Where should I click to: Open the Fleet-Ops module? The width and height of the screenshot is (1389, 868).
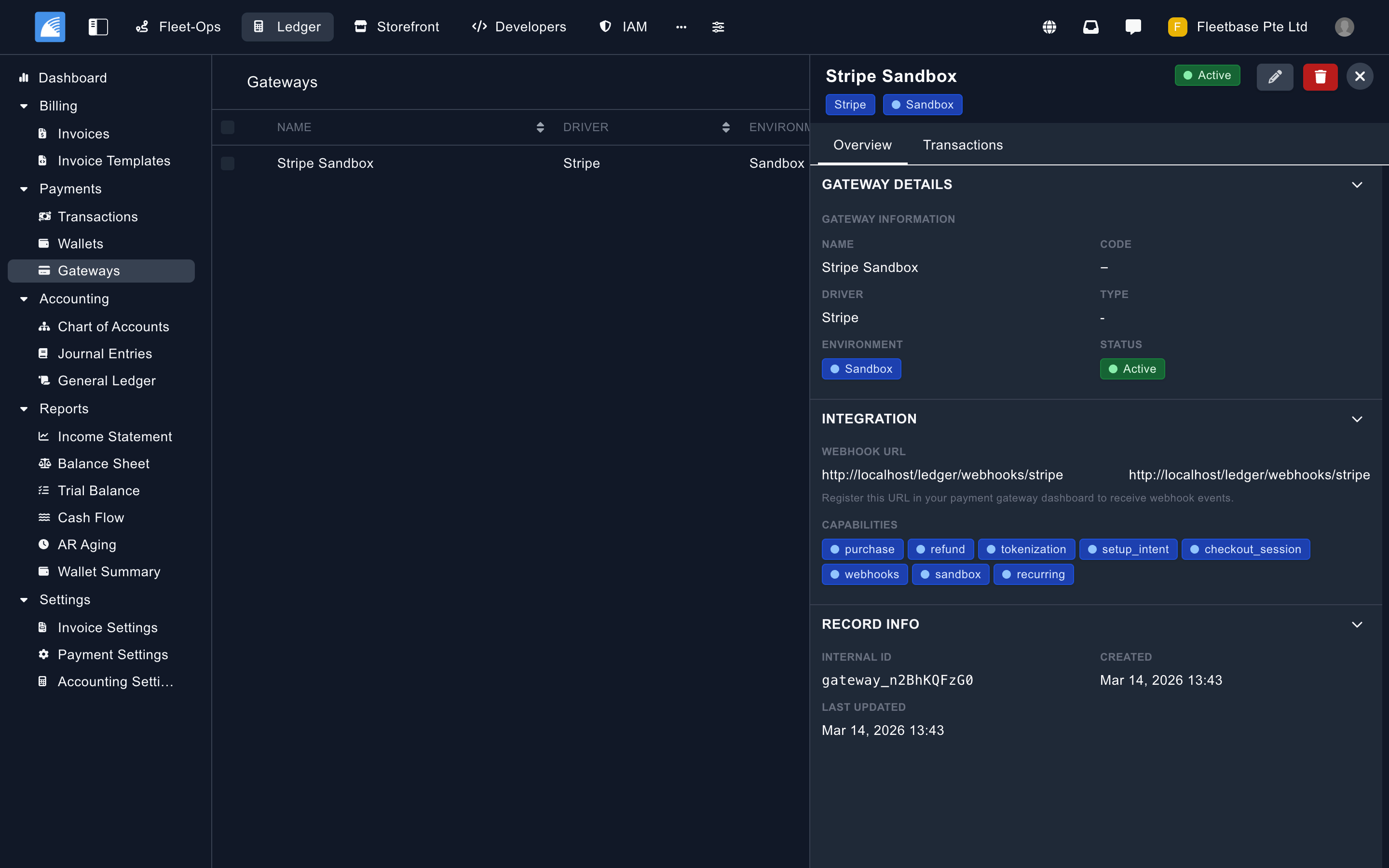pyautogui.click(x=178, y=27)
